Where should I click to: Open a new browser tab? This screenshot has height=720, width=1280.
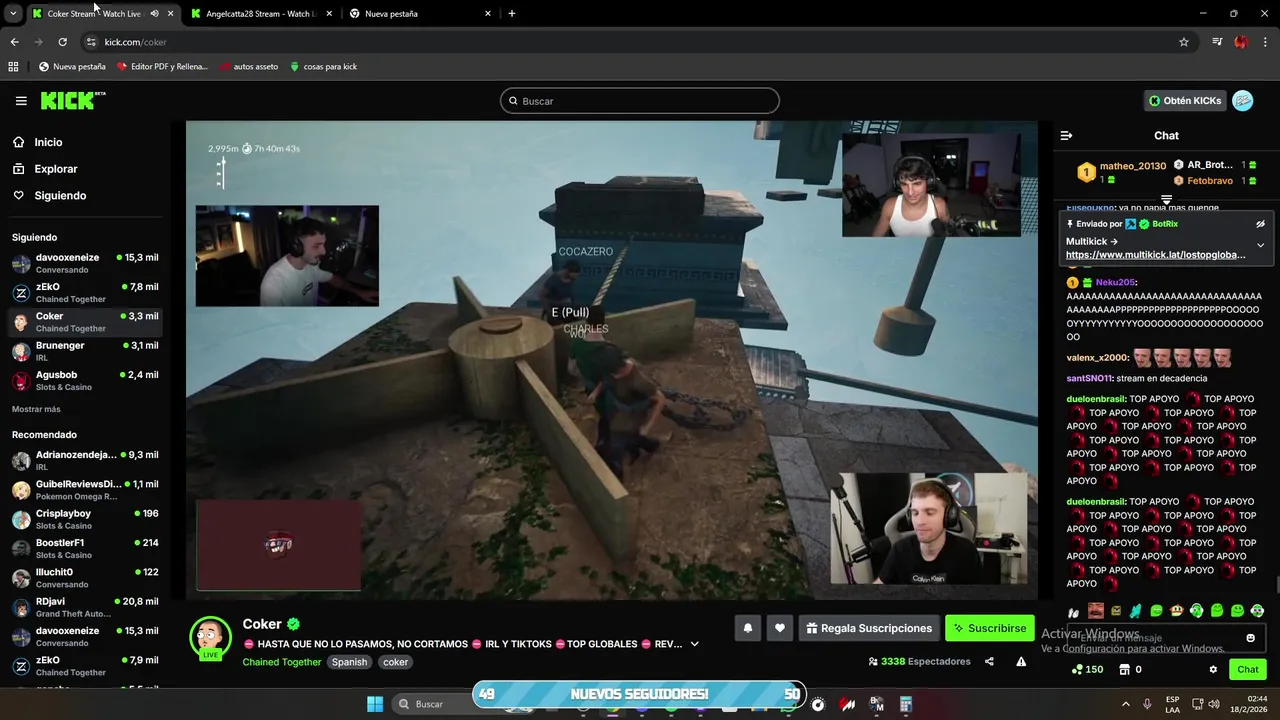[x=512, y=14]
